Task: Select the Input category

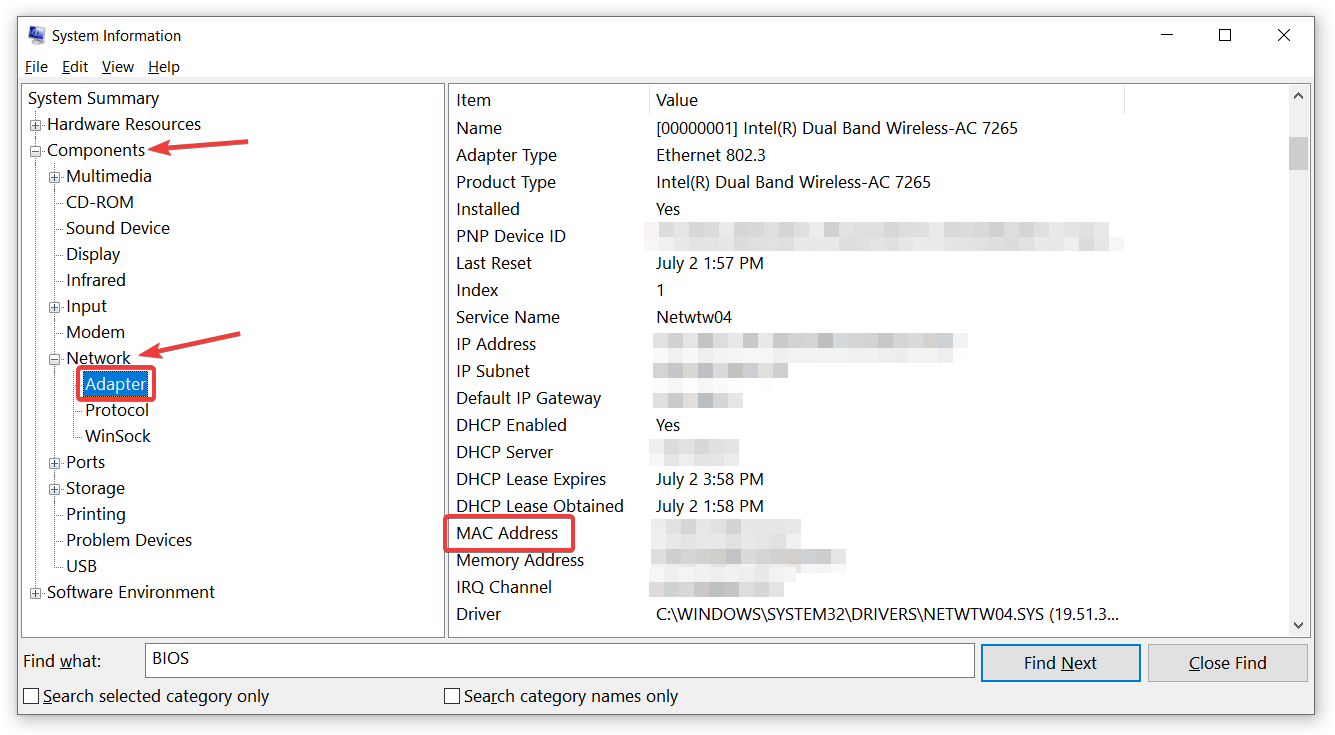Action: (x=86, y=306)
